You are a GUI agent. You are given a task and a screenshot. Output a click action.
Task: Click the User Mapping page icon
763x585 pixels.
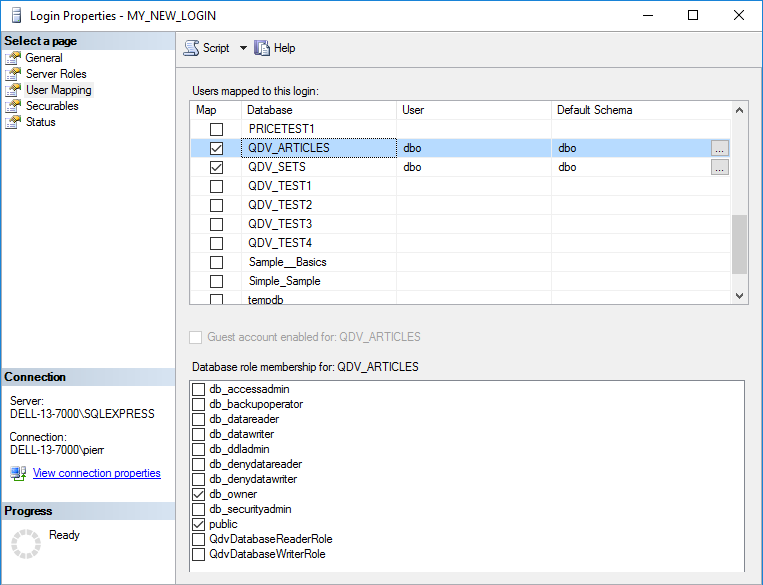pyautogui.click(x=13, y=90)
